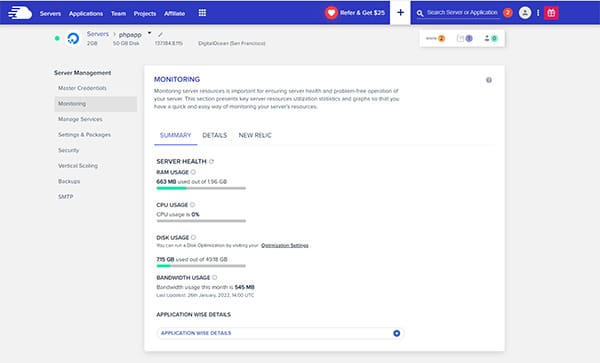
Task: Open the apps grid icon
Action: tap(202, 13)
